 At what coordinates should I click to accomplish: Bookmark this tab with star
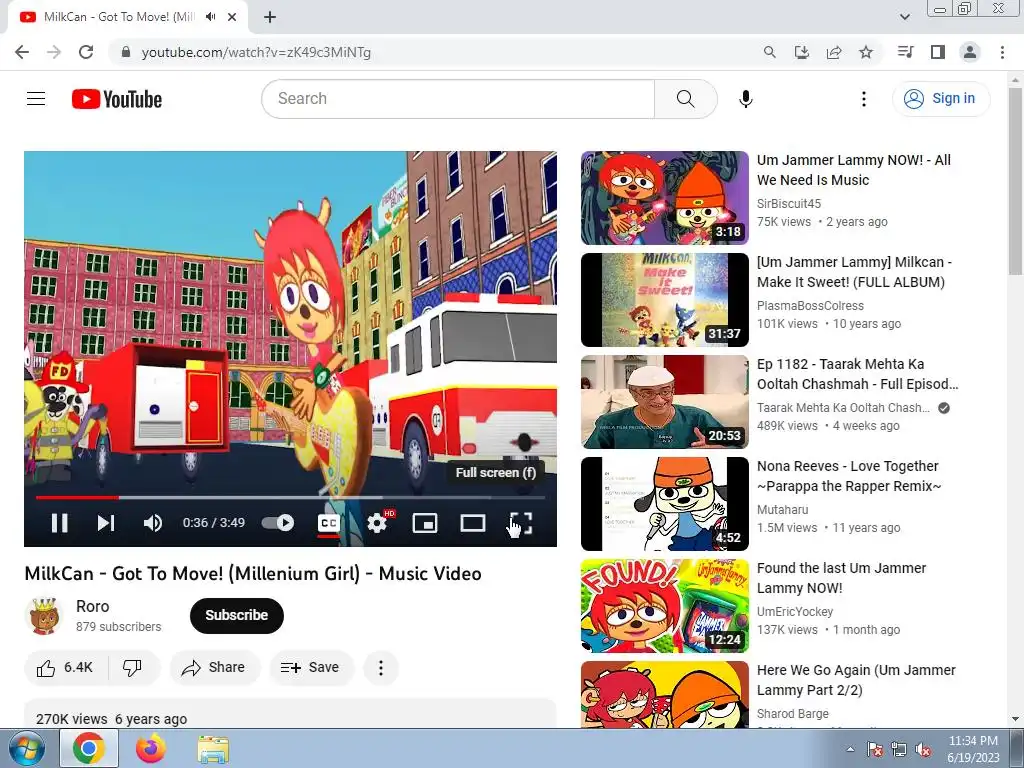tap(866, 52)
